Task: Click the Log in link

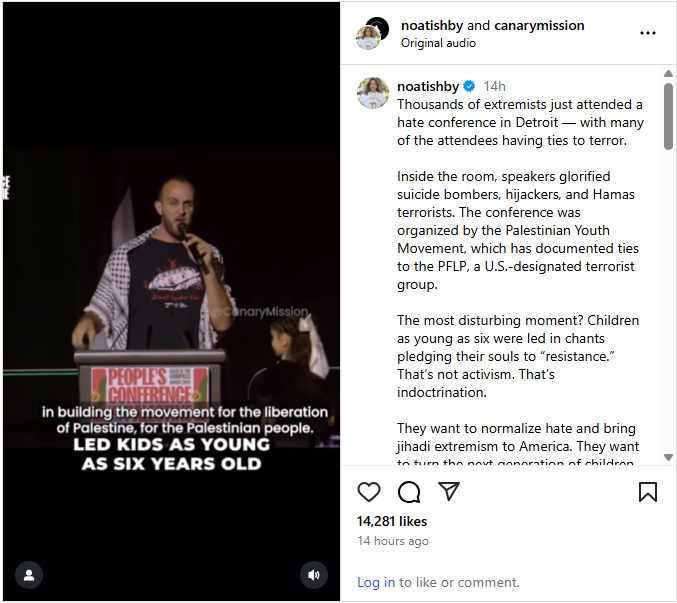Action: 376,582
